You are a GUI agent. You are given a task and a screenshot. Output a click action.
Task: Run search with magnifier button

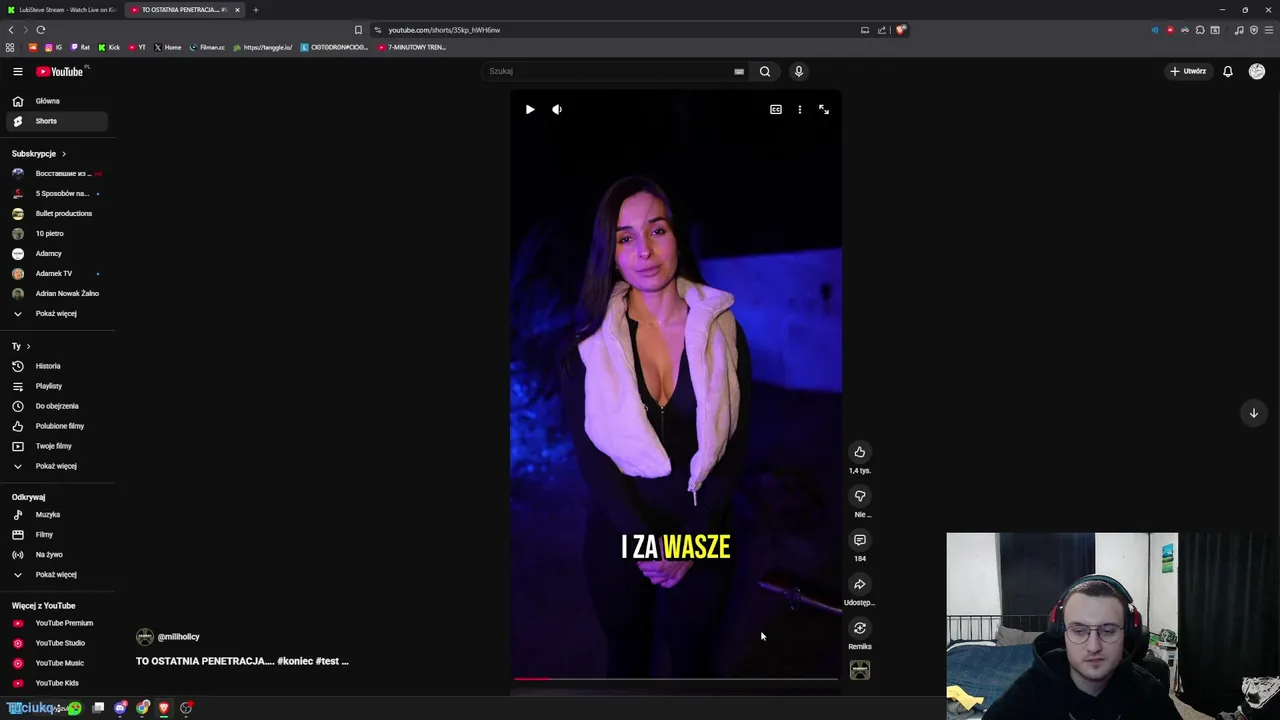(x=765, y=71)
